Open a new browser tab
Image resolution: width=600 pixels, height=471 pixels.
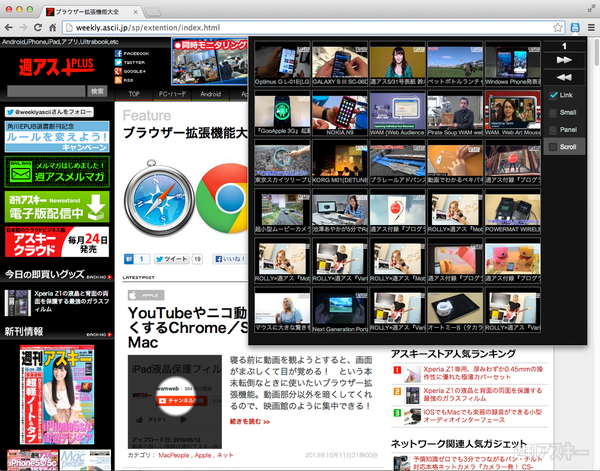point(152,12)
